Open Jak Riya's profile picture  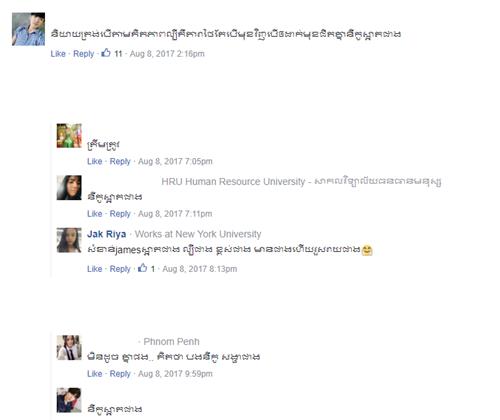click(x=69, y=240)
